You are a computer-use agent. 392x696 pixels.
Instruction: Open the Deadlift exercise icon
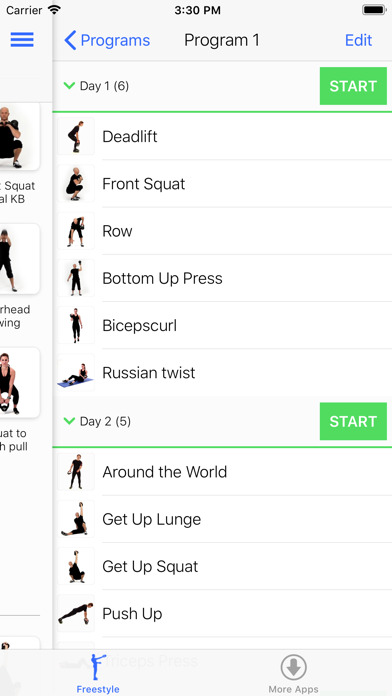click(76, 136)
